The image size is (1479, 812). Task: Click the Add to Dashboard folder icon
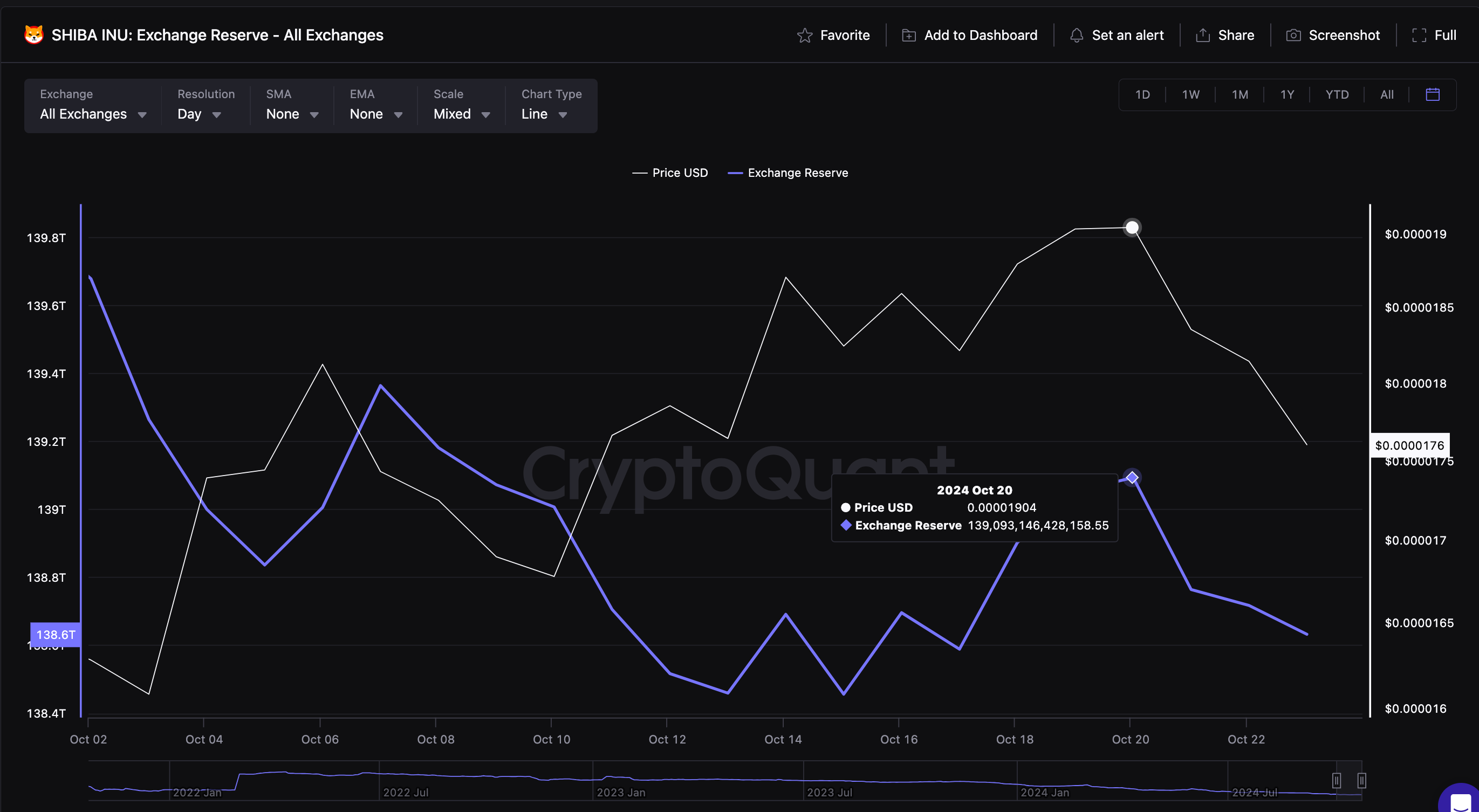[909, 36]
